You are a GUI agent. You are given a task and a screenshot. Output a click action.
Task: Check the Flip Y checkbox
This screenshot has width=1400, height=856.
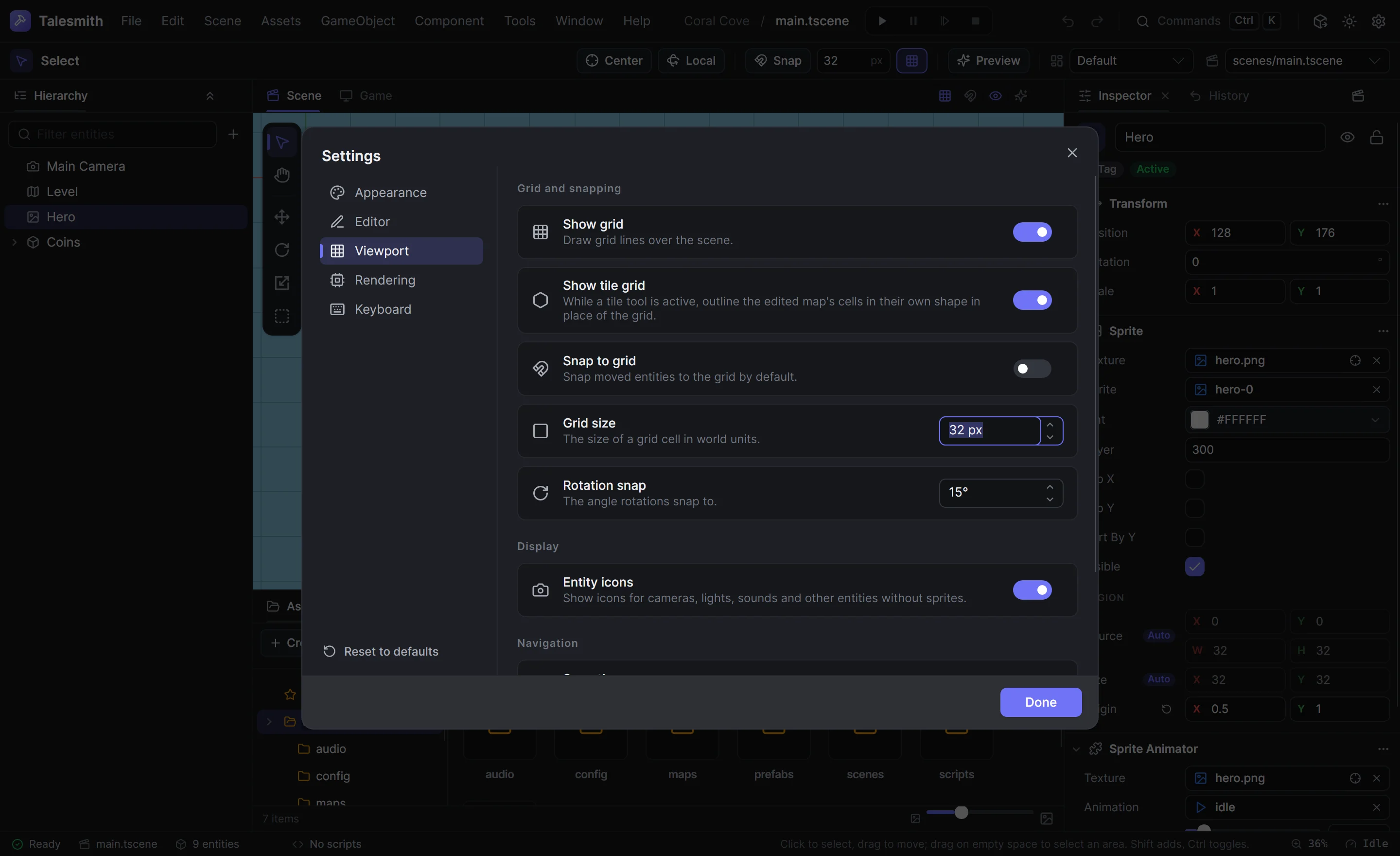coord(1194,508)
